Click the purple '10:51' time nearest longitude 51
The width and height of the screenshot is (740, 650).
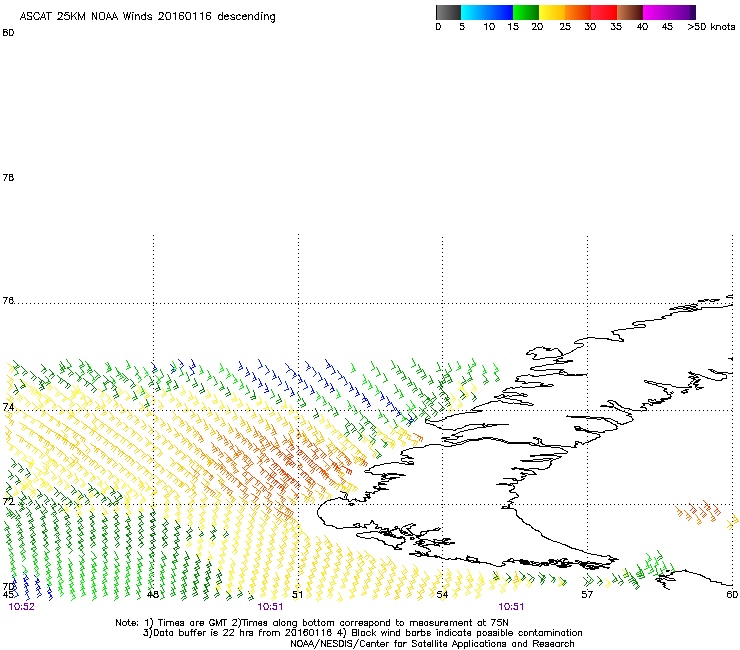click(270, 607)
